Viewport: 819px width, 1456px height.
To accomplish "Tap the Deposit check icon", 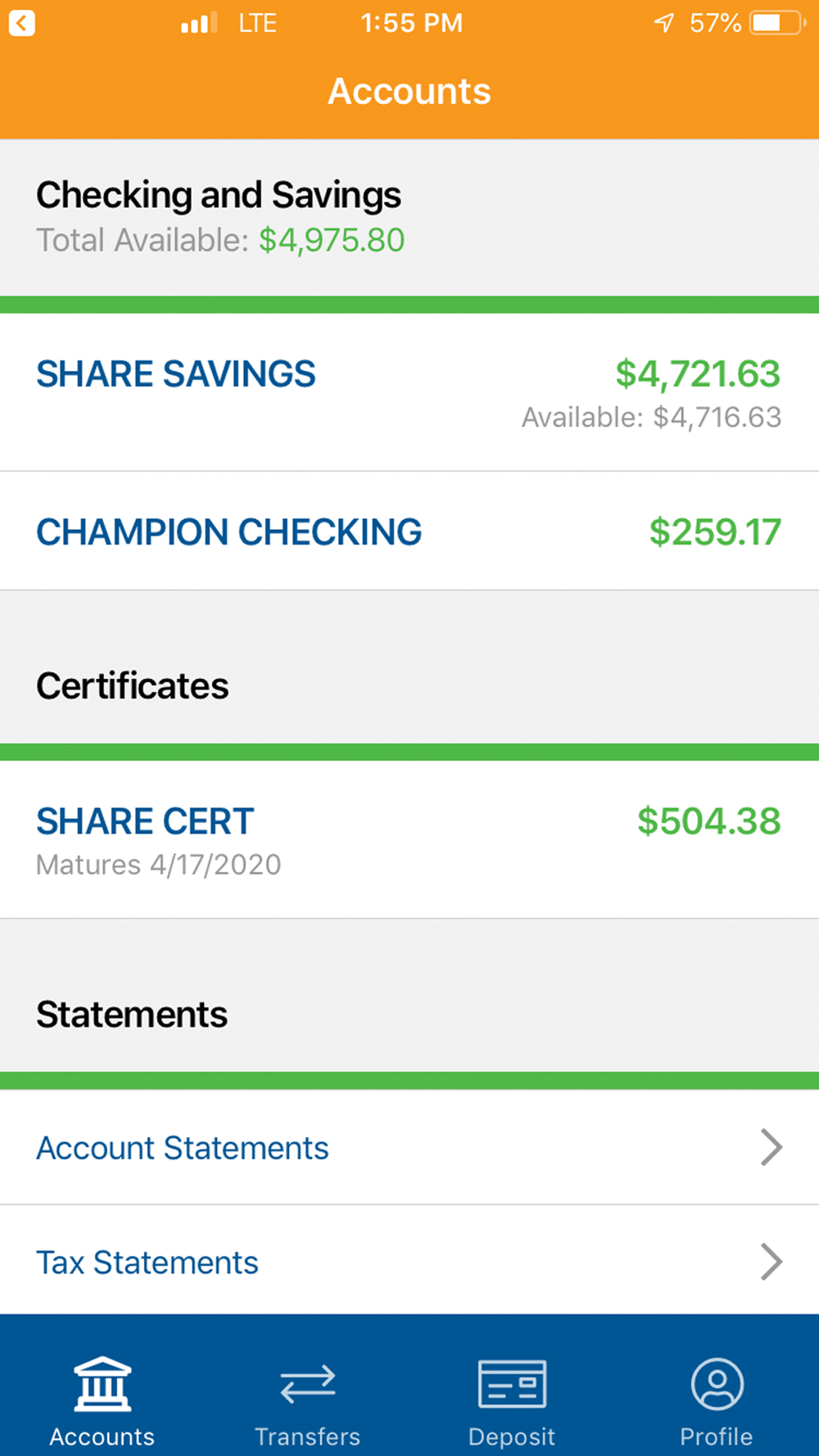I will click(512, 1384).
